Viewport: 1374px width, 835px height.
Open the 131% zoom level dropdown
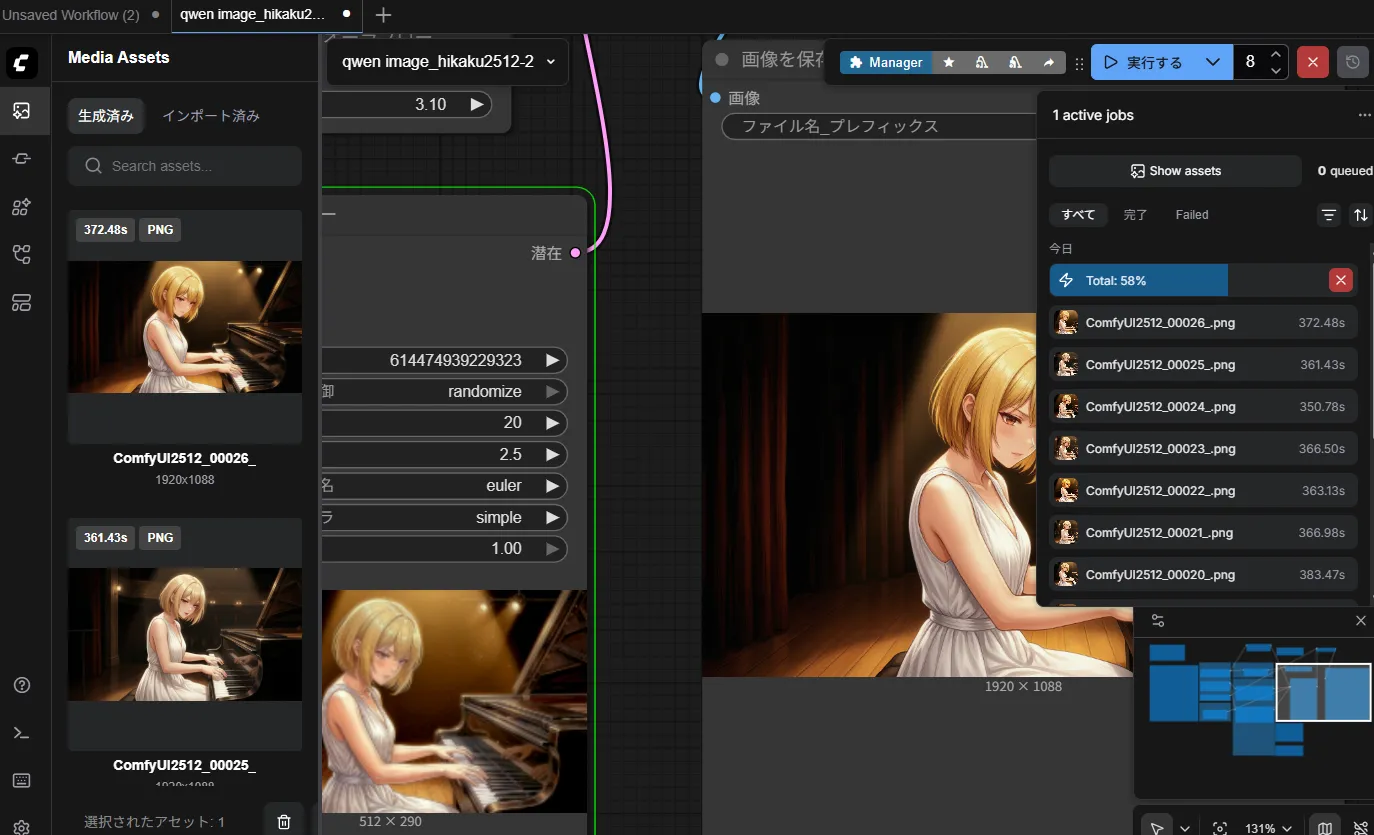[x=1265, y=828]
